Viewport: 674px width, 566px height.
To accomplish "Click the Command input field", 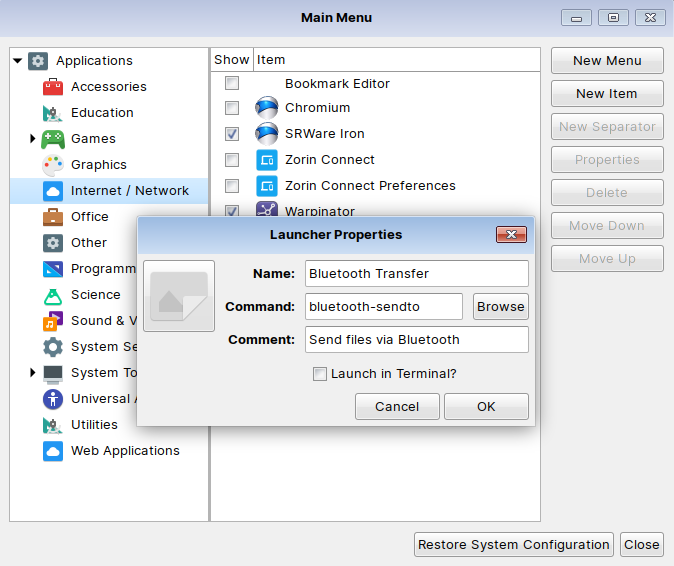I will [384, 306].
